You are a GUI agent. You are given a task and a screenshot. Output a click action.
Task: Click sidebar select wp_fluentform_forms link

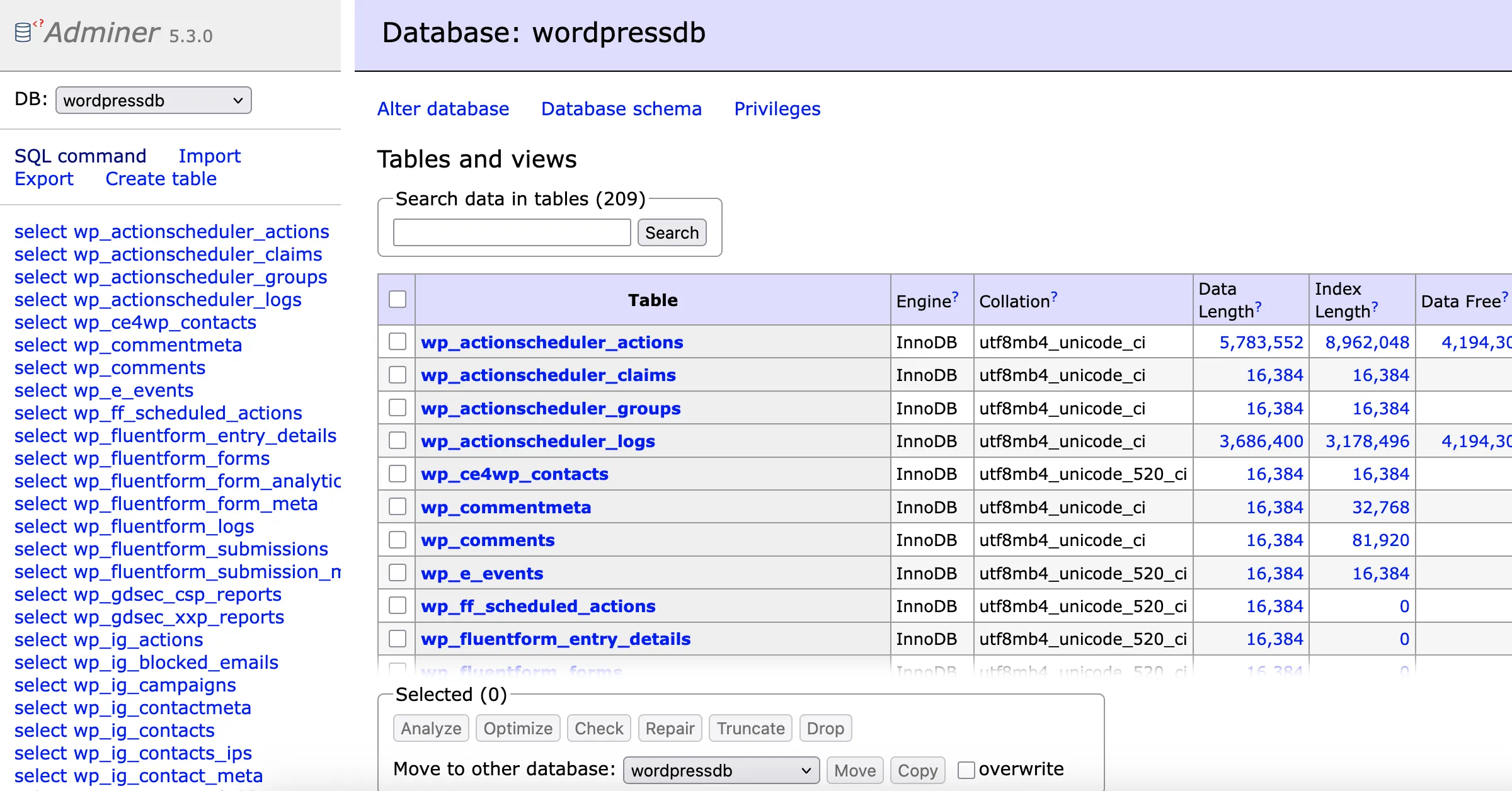[x=142, y=458]
